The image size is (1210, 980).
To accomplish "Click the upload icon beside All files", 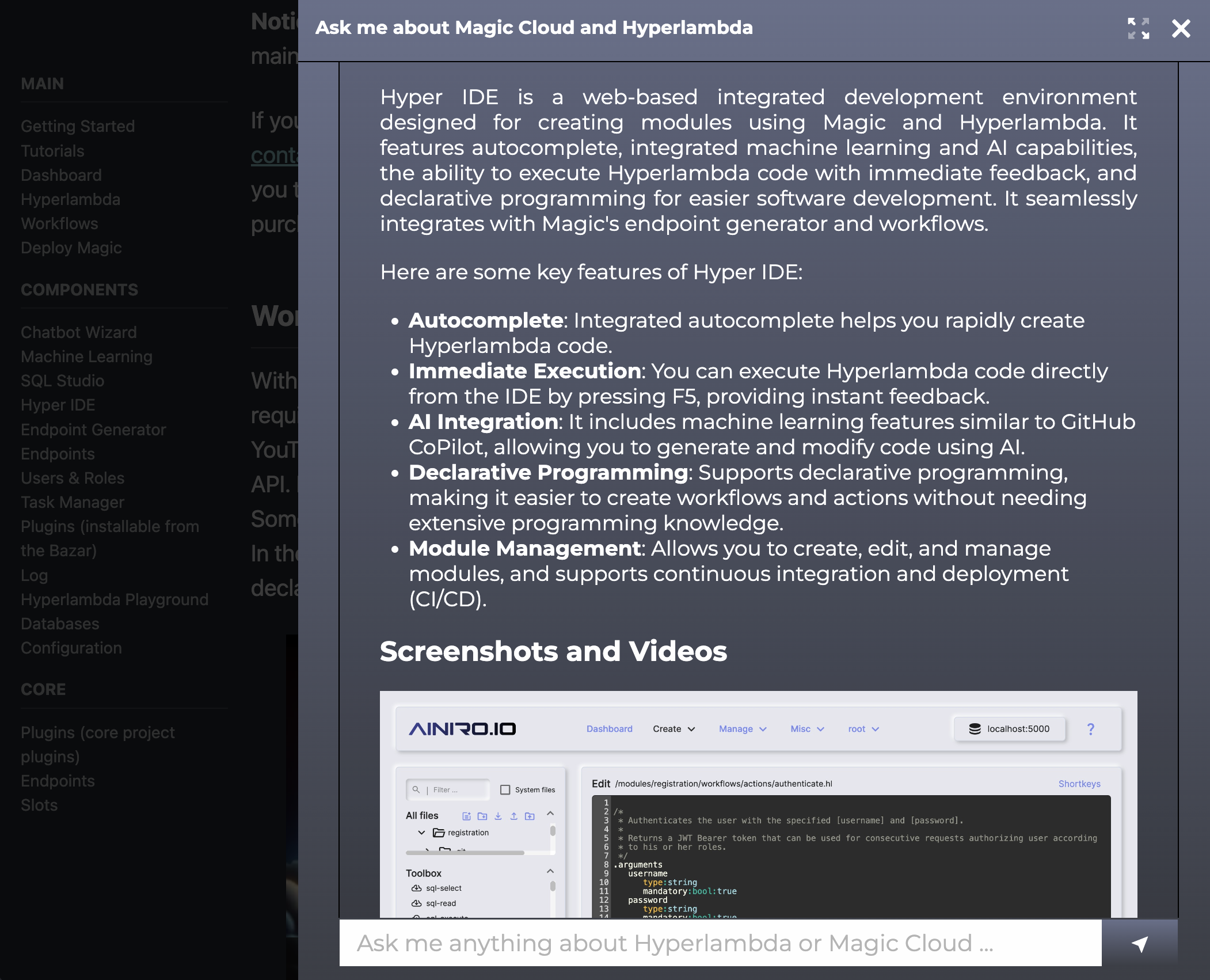I will click(513, 816).
